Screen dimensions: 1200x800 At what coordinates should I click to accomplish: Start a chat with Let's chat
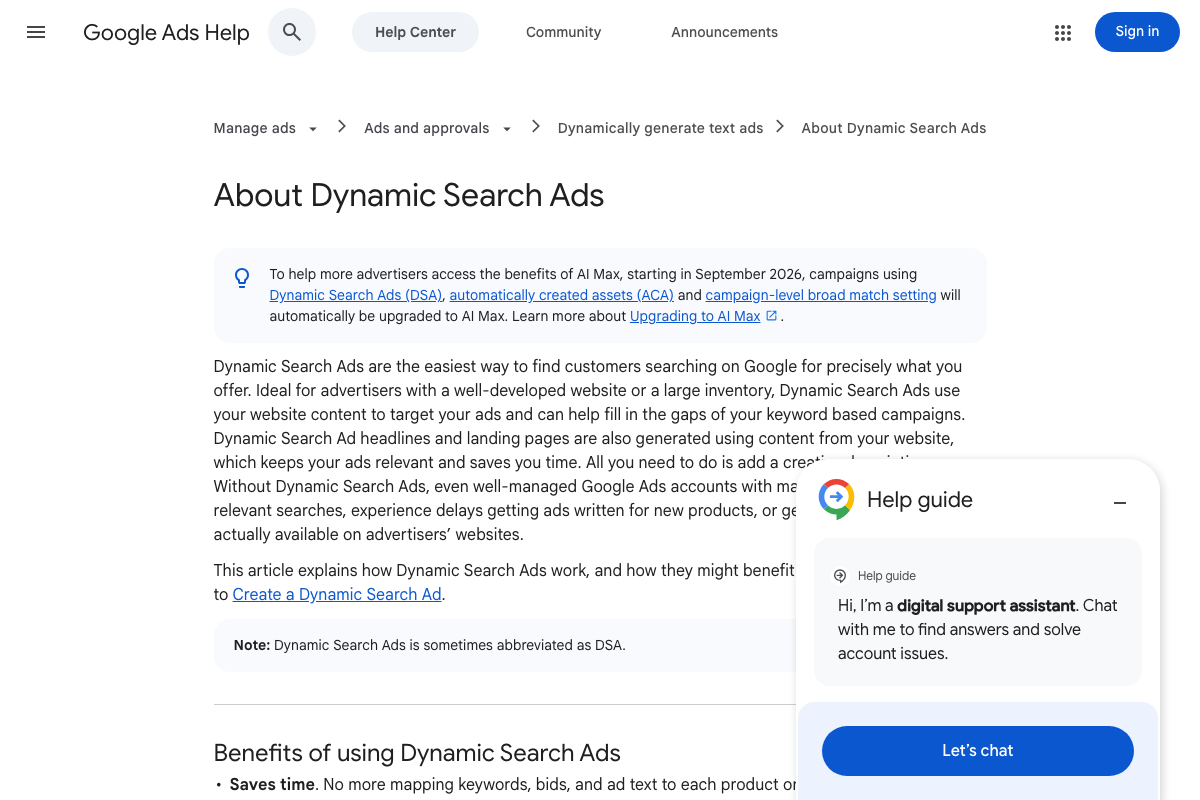(x=978, y=751)
